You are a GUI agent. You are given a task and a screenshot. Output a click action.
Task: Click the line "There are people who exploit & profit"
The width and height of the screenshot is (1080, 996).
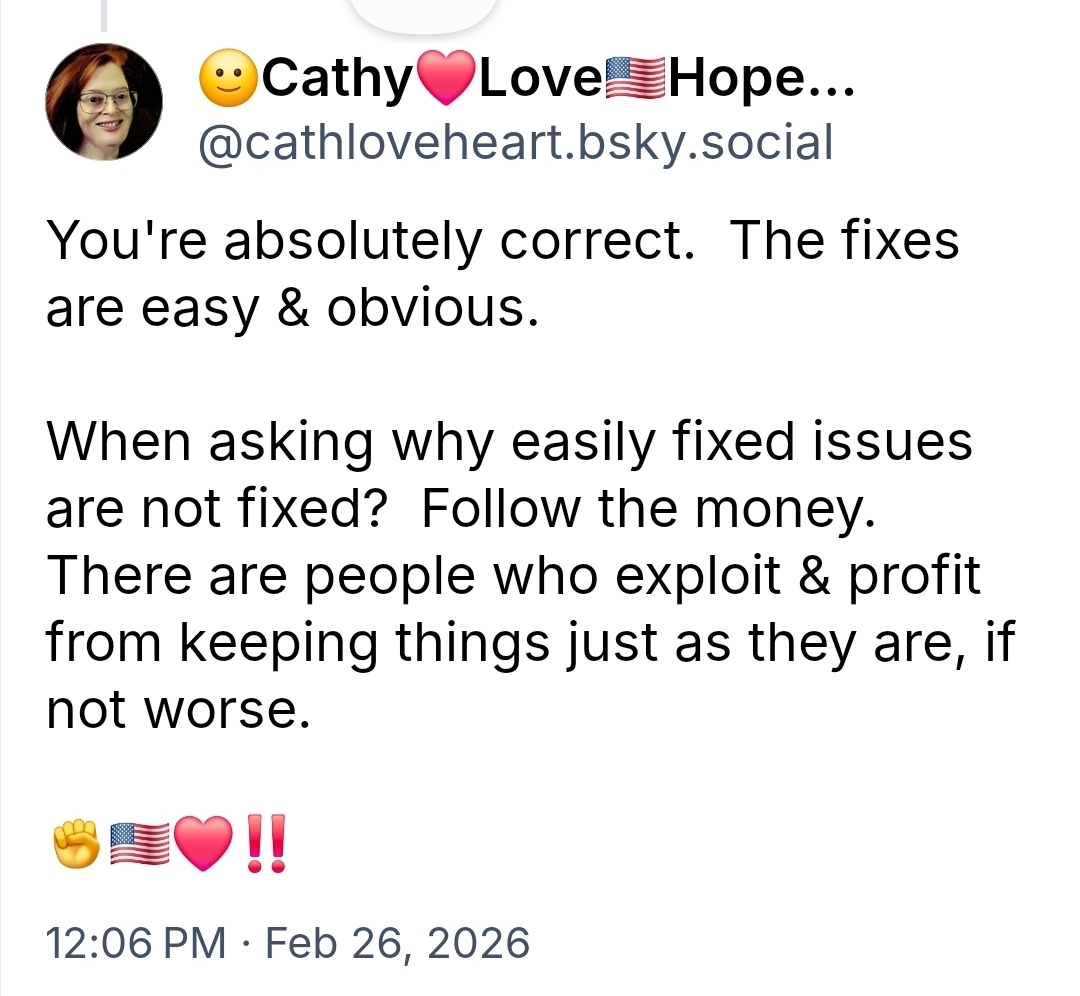513,577
